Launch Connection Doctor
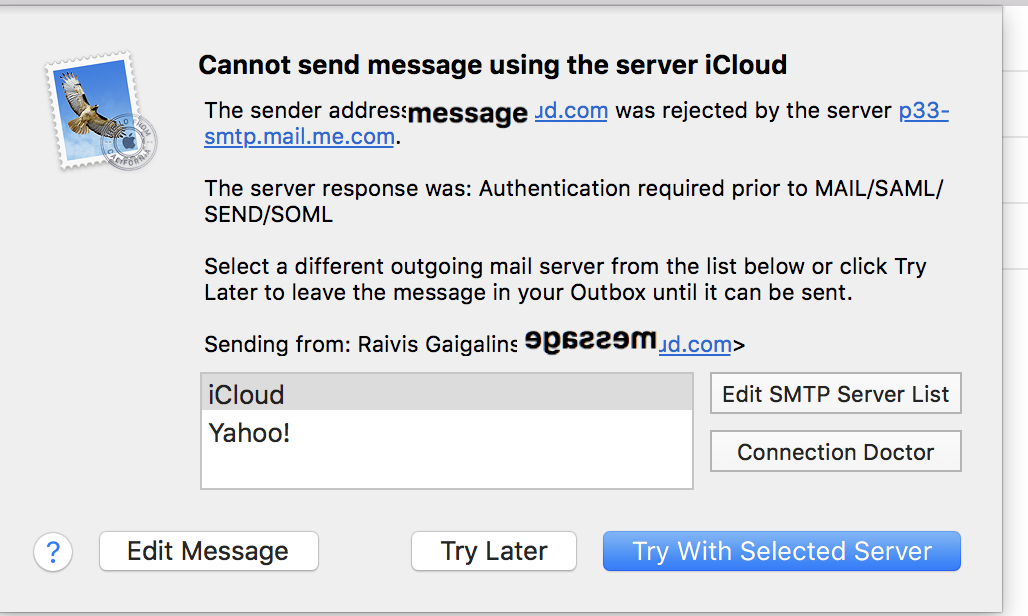Screen dimensions: 1028x616 835,452
